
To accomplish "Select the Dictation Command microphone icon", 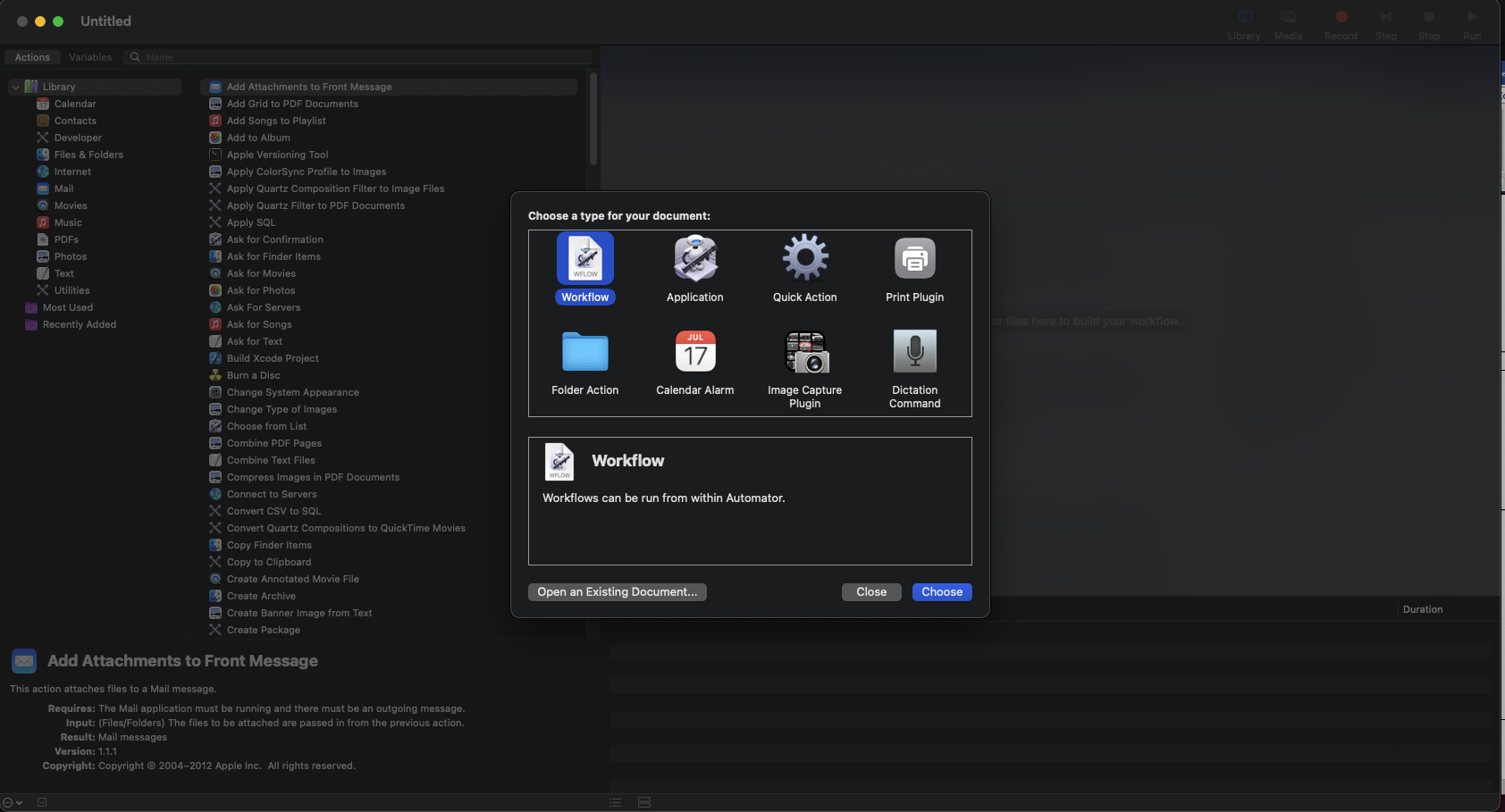I will click(915, 351).
